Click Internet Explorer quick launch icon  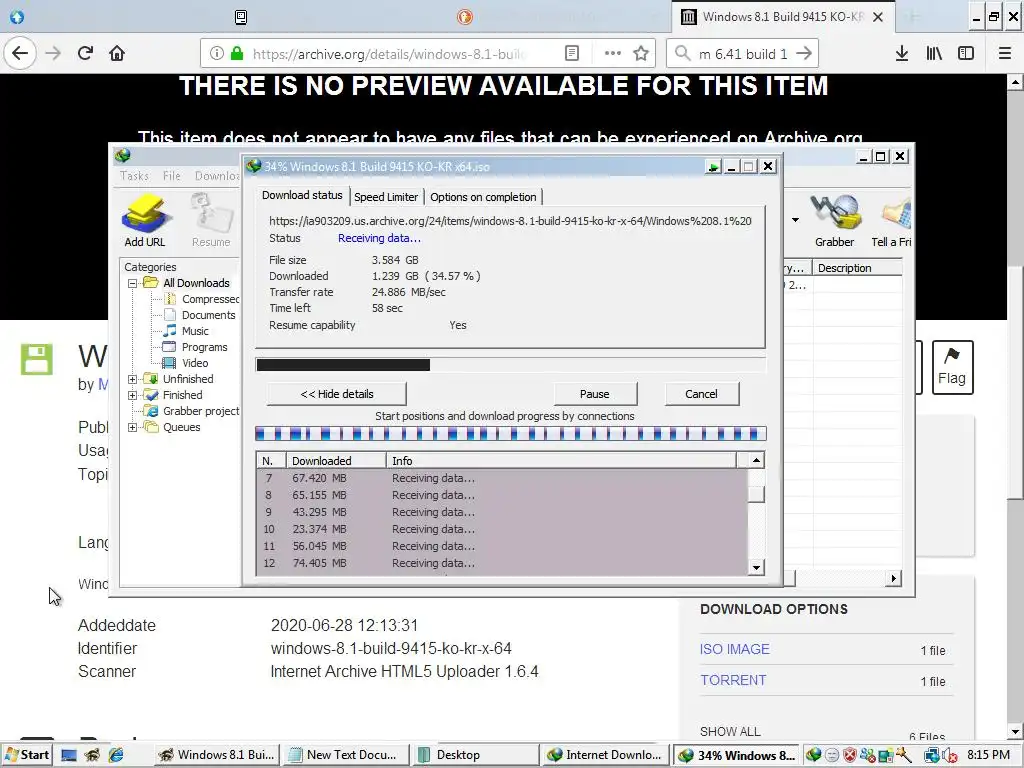116,755
